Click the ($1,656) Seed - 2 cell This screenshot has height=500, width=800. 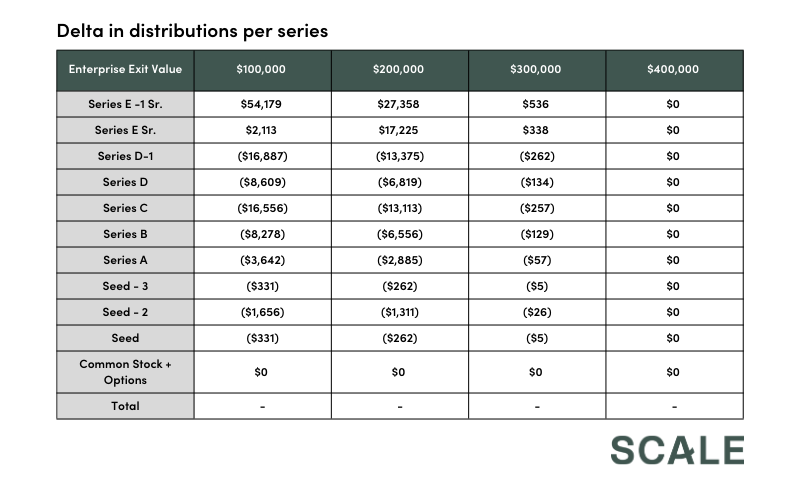(262, 312)
